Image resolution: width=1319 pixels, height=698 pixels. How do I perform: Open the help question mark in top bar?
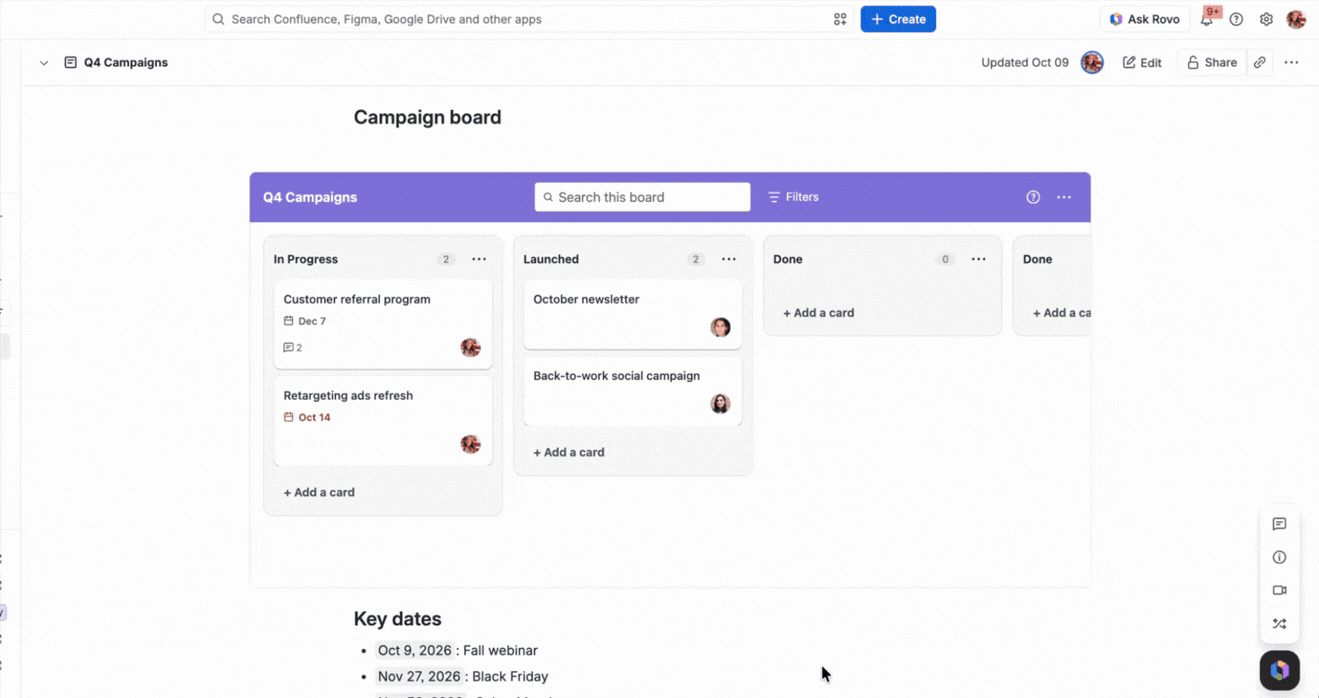(1237, 19)
